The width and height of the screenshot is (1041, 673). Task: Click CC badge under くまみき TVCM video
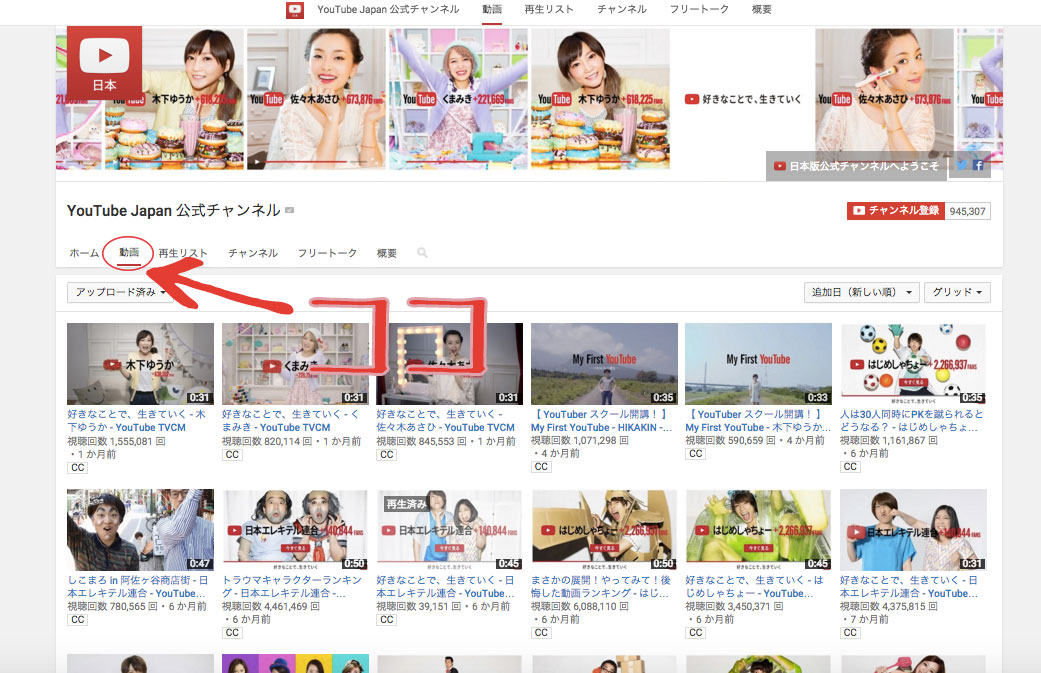(232, 455)
